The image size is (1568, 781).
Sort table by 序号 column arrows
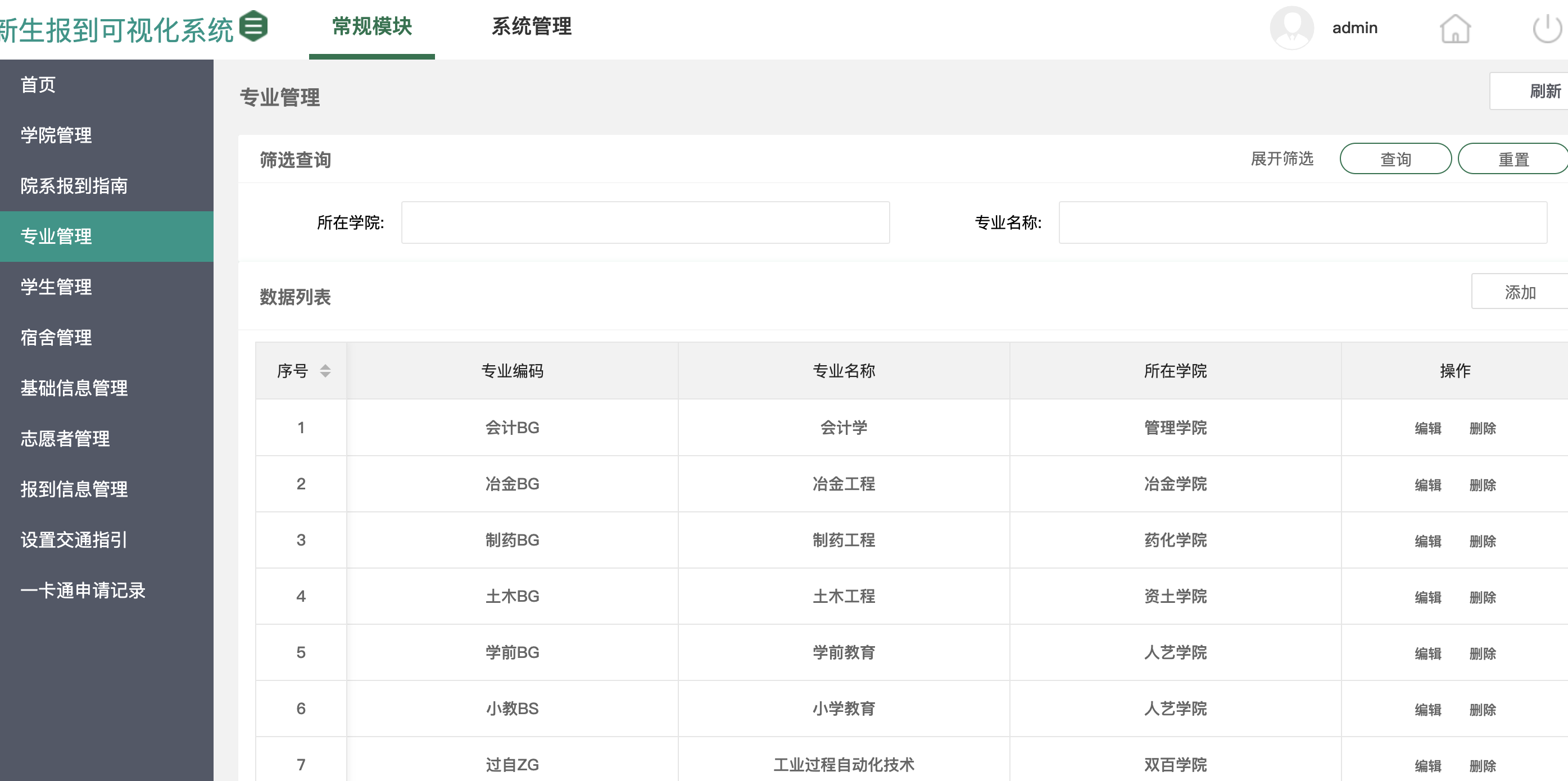click(x=325, y=371)
